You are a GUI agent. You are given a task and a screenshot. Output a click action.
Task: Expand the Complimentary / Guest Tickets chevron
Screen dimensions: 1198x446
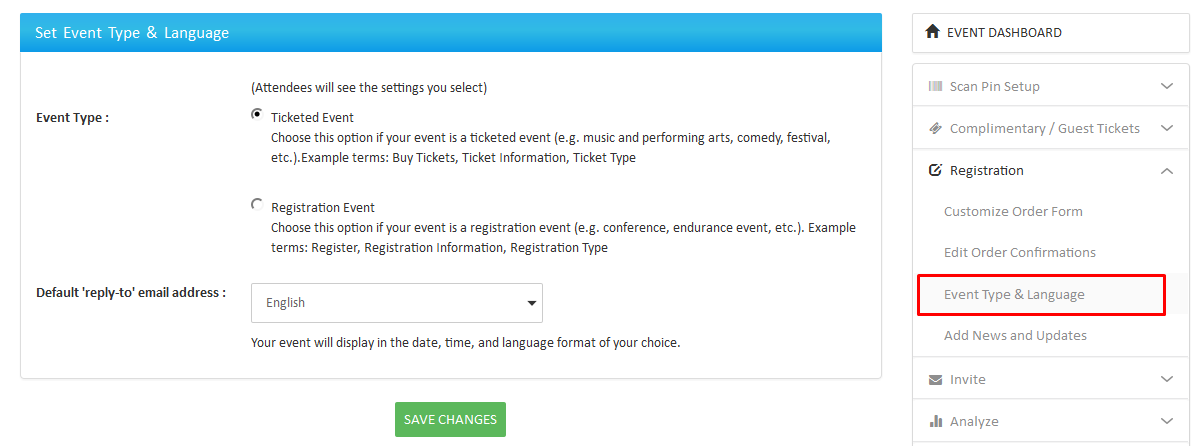[1166, 128]
